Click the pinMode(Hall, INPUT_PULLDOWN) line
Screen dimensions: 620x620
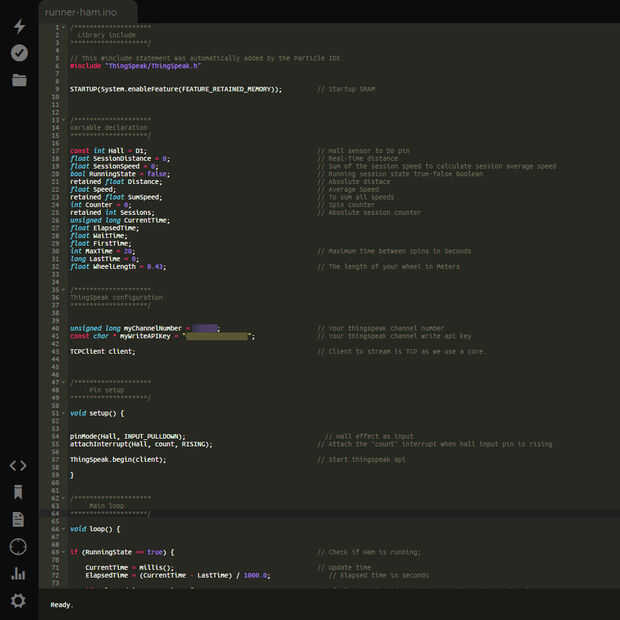(x=127, y=437)
